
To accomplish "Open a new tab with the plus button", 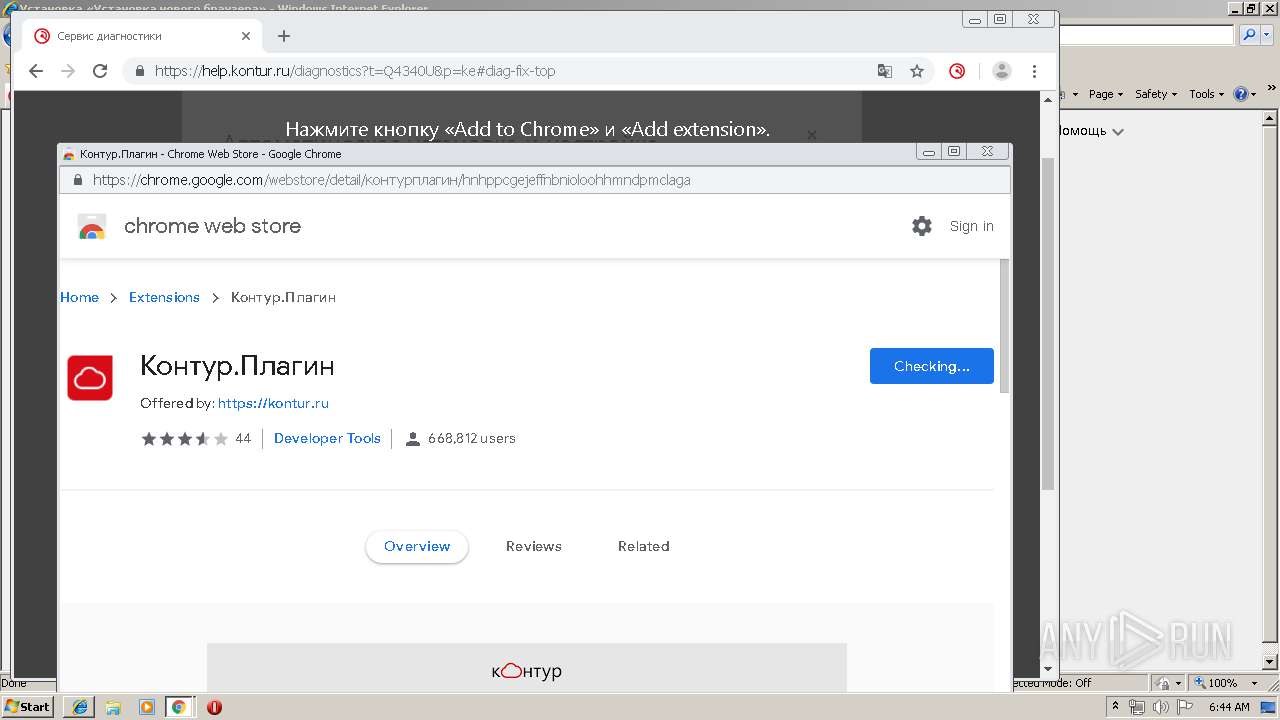I will pos(284,36).
